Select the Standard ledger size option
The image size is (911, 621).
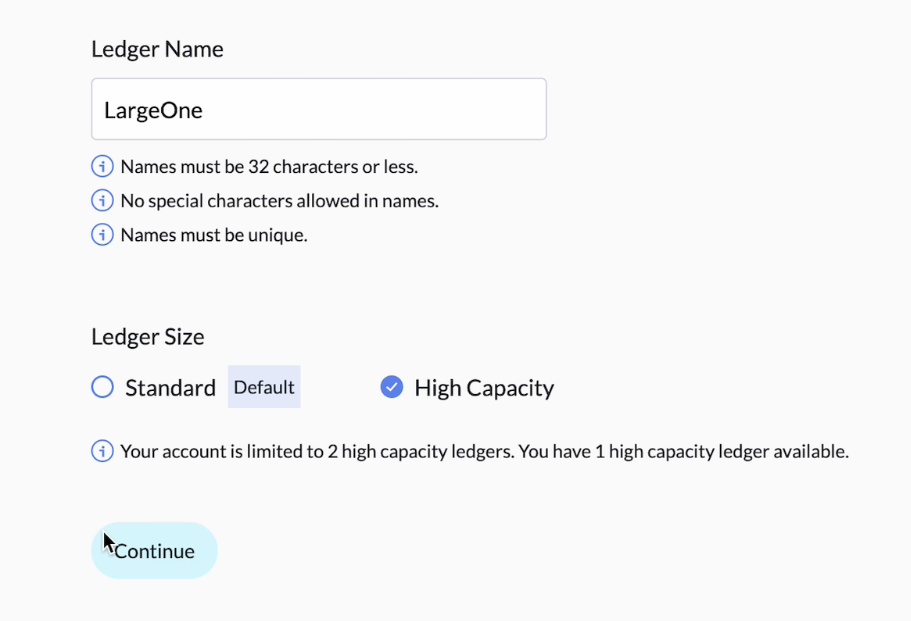(x=102, y=387)
